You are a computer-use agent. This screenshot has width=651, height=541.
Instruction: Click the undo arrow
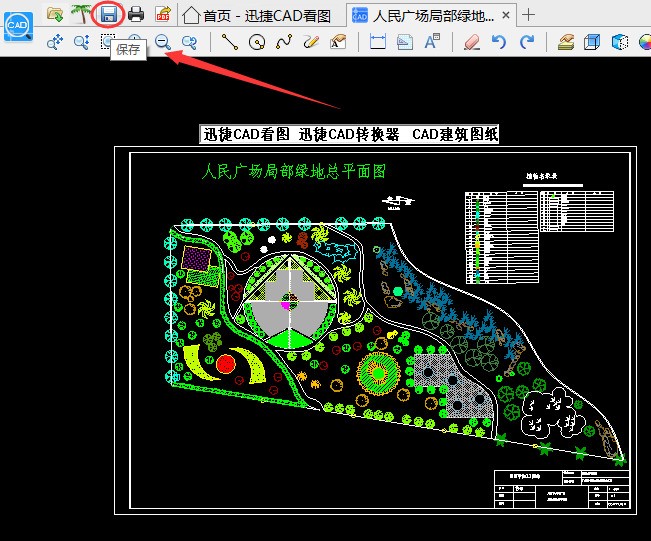click(x=499, y=42)
